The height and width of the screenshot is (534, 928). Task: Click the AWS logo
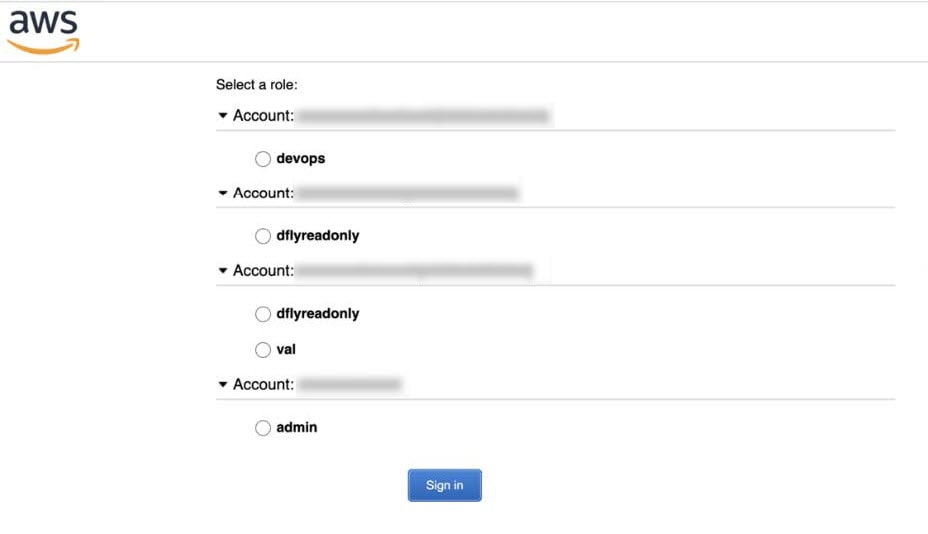[x=43, y=32]
